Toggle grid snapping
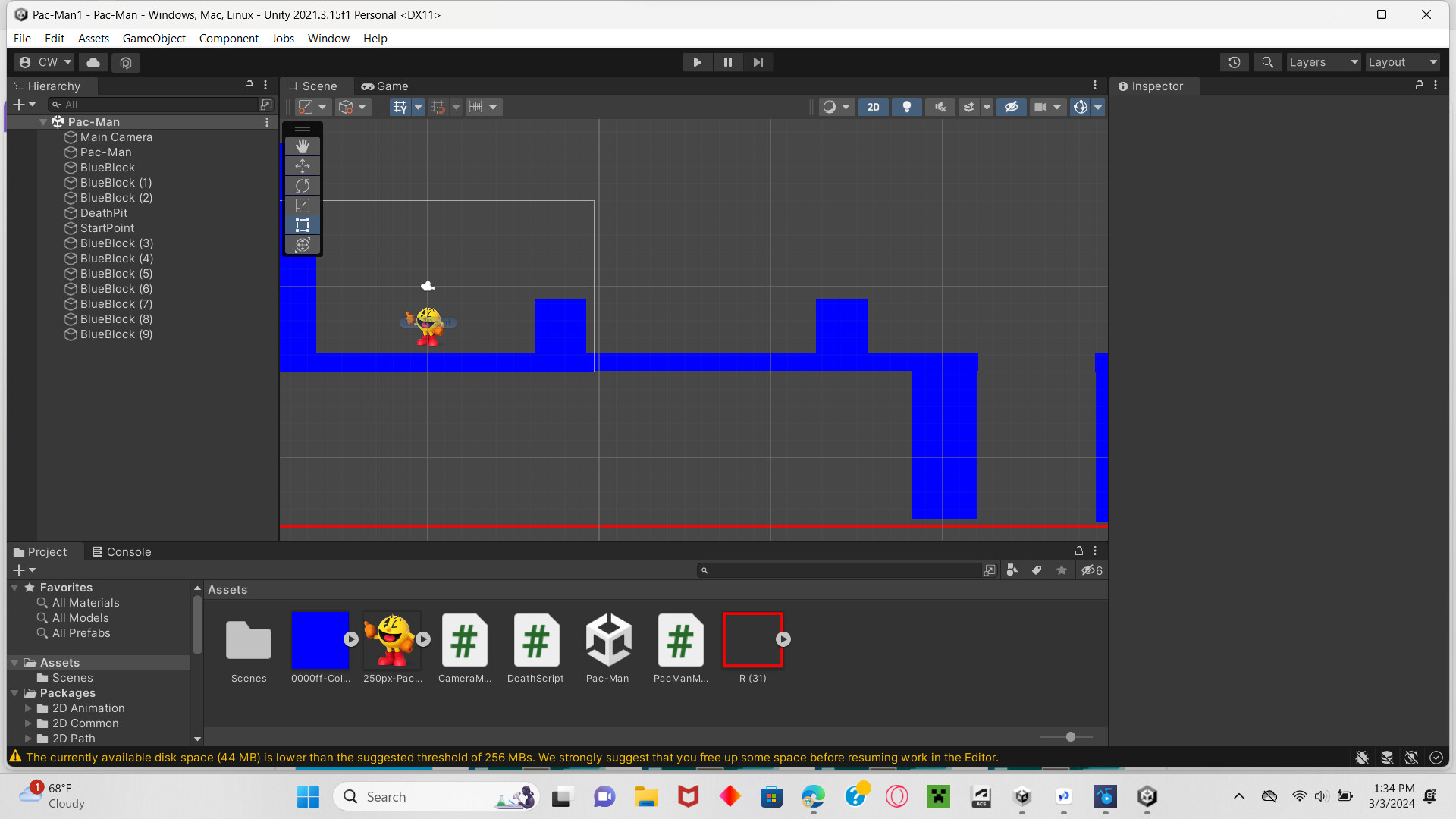 pos(438,107)
